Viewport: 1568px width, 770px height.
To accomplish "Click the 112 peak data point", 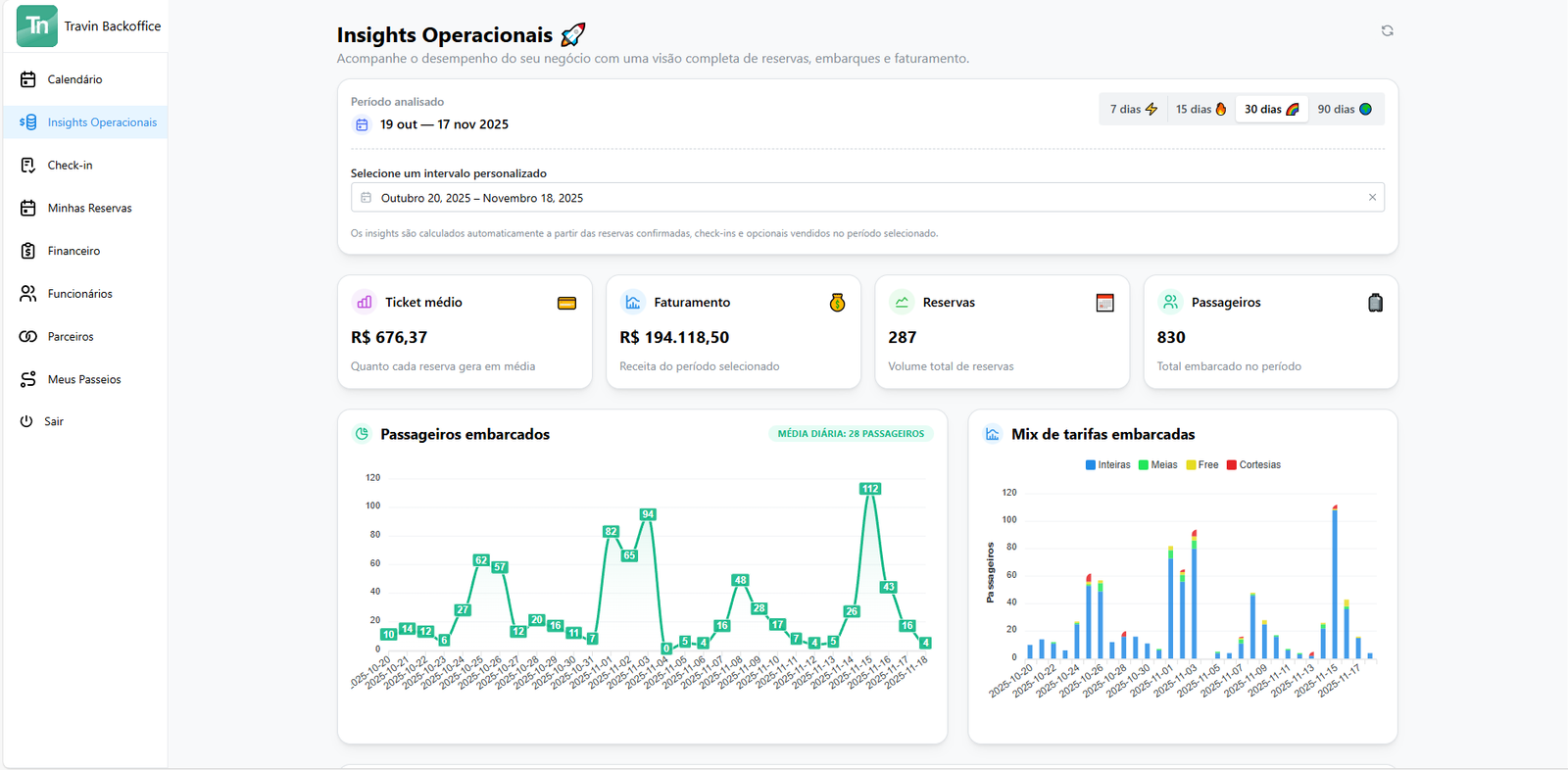I will tap(869, 489).
